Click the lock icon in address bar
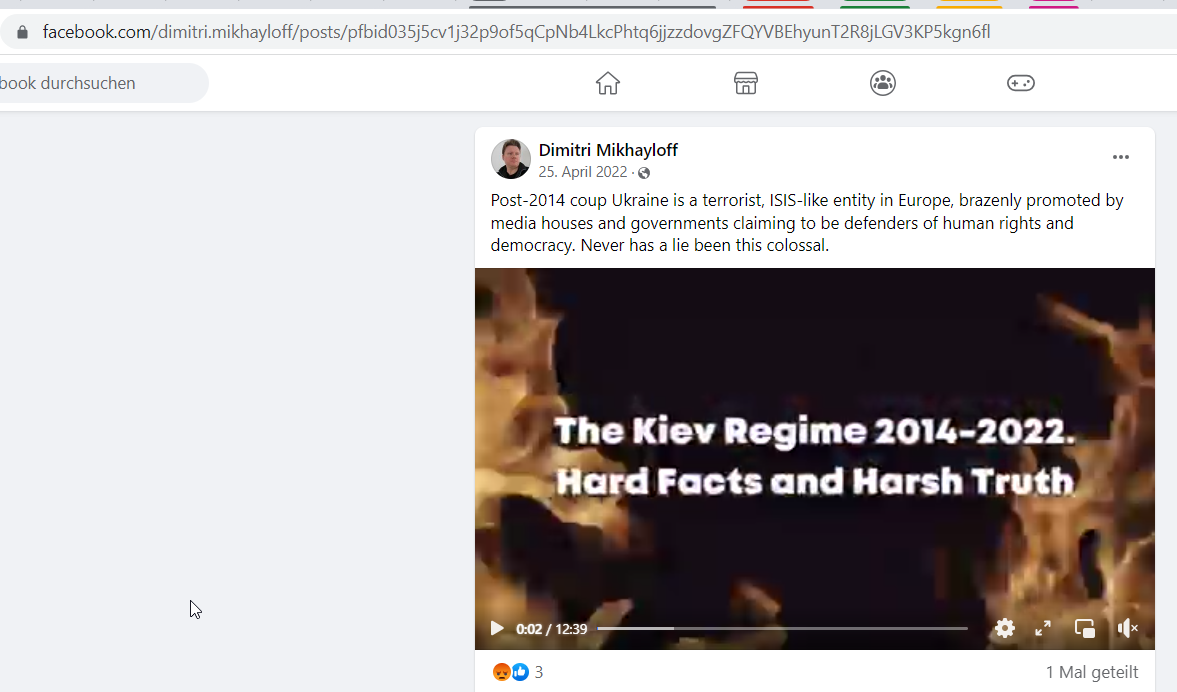This screenshot has width=1177, height=692. 23,32
